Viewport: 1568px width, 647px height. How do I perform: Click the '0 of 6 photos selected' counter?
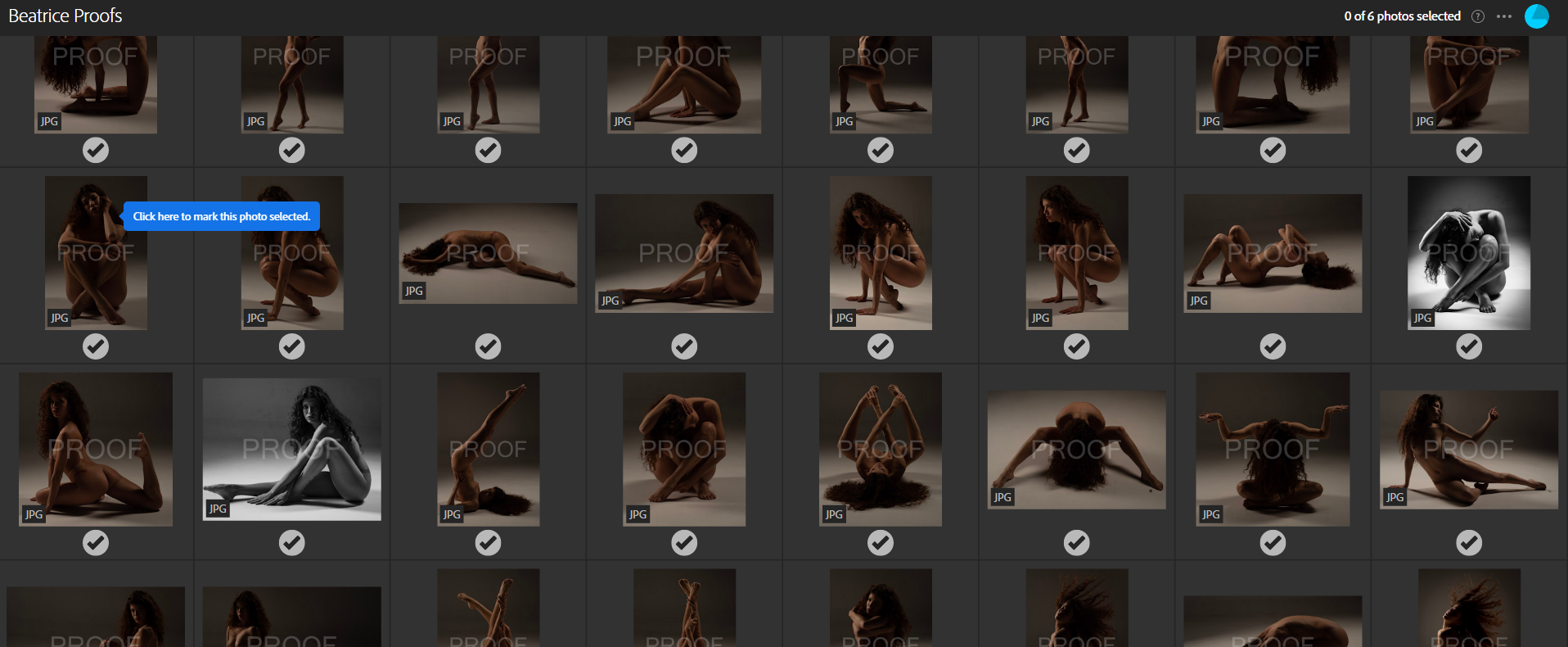pos(1402,16)
